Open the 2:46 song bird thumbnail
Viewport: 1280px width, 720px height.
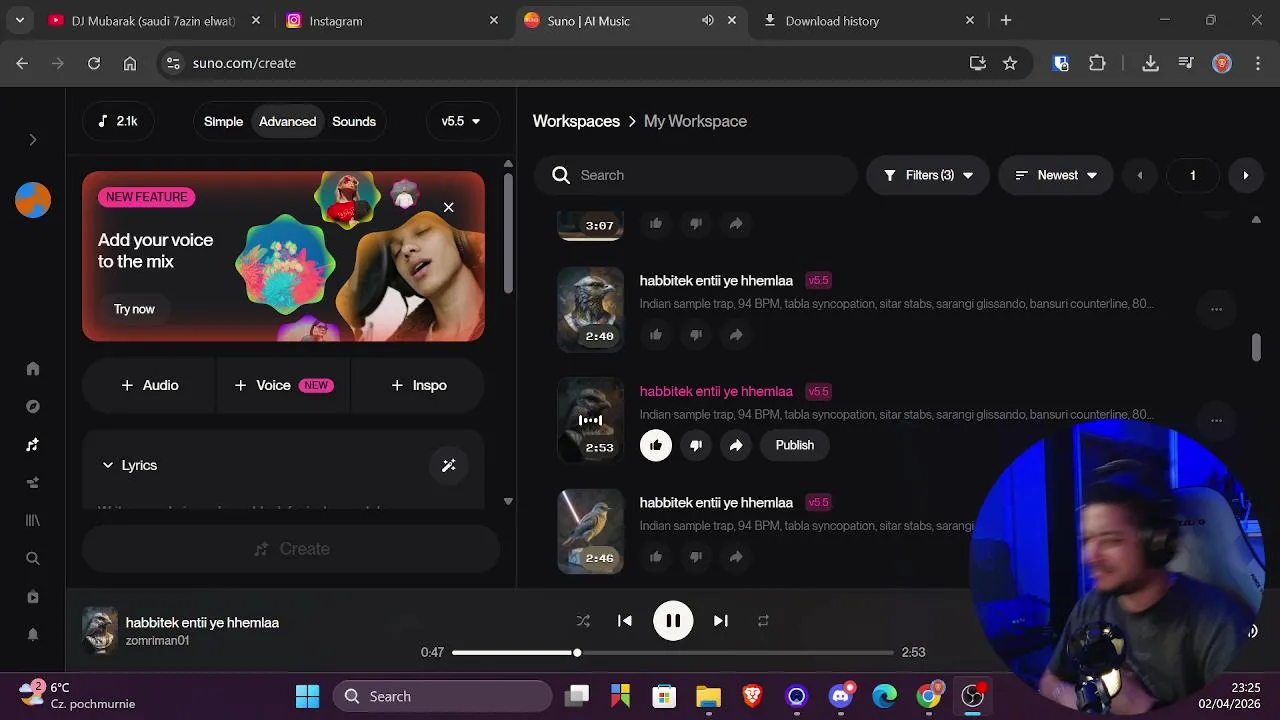pyautogui.click(x=590, y=531)
